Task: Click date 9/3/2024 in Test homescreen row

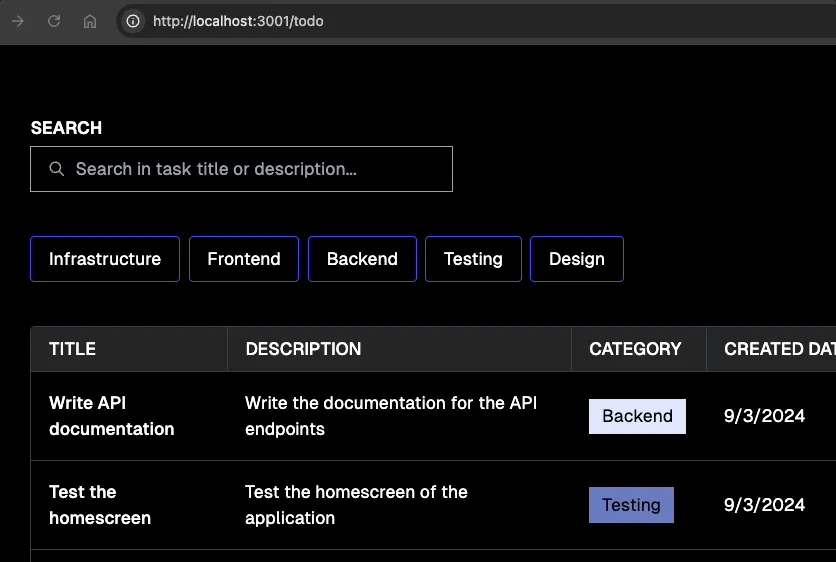Action: click(764, 505)
